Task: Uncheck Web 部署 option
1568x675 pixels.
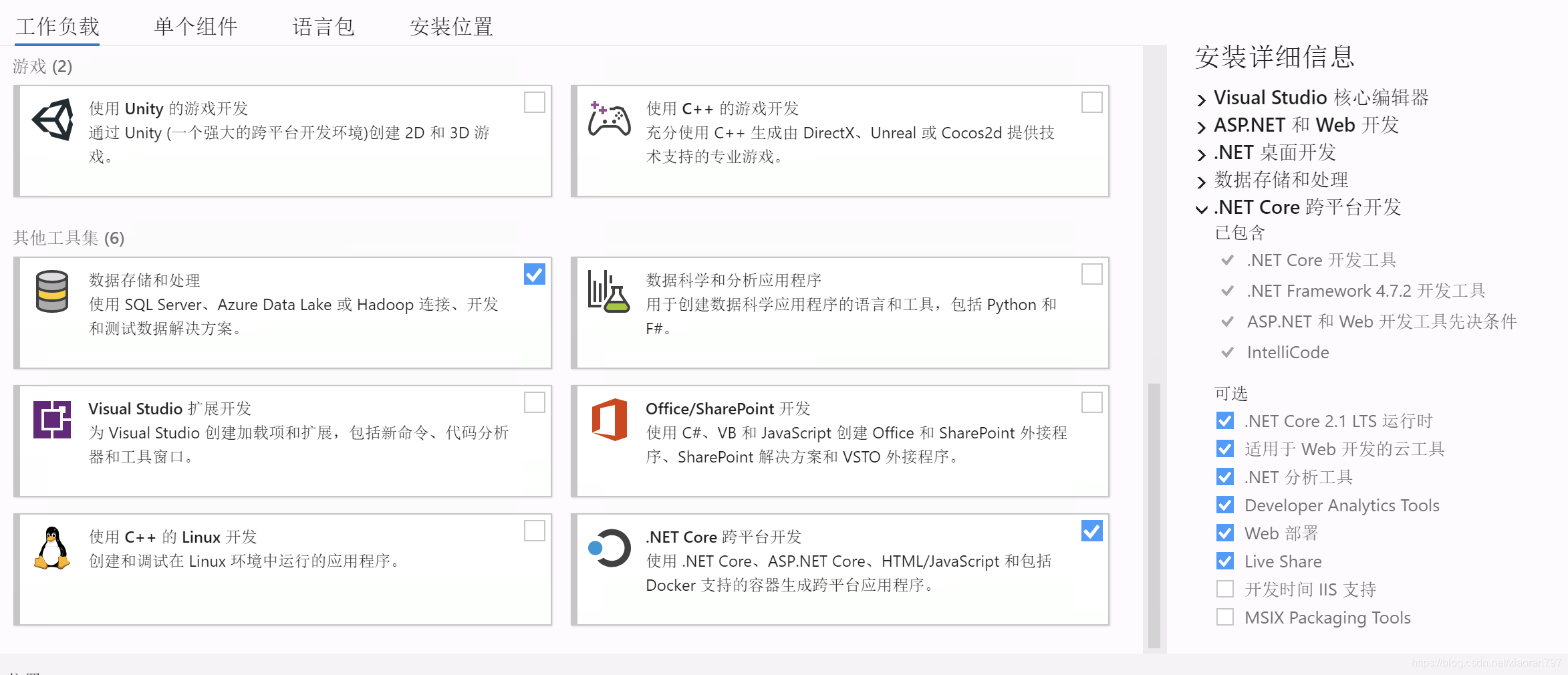Action: click(x=1225, y=533)
